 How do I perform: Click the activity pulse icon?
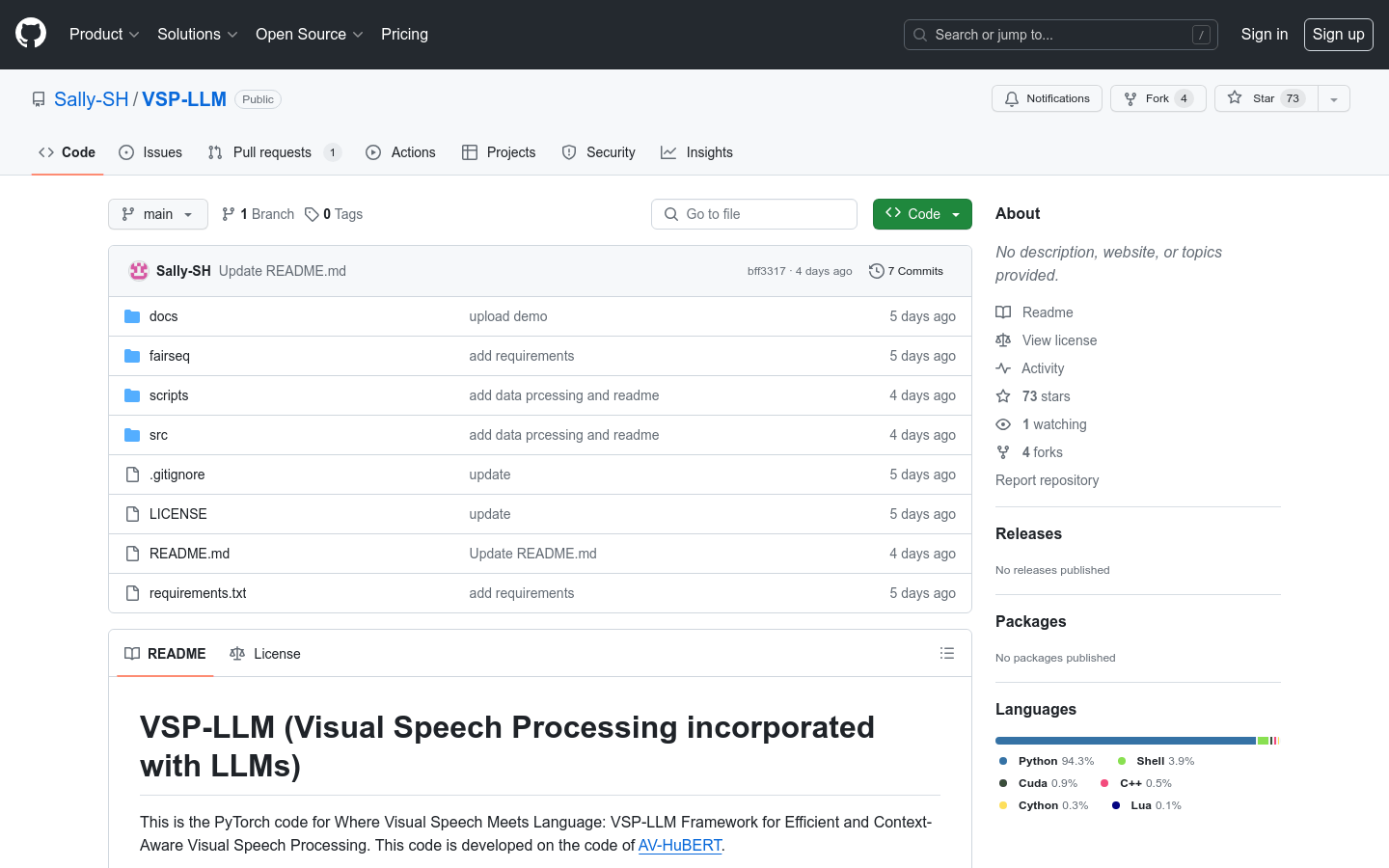1003,368
